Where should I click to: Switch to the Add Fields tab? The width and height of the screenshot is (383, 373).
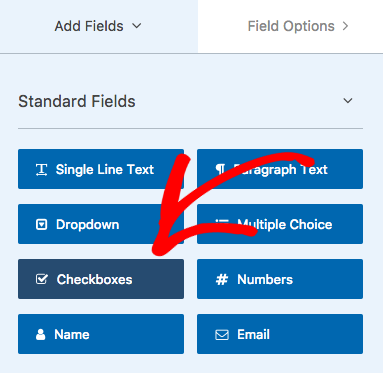click(x=99, y=26)
